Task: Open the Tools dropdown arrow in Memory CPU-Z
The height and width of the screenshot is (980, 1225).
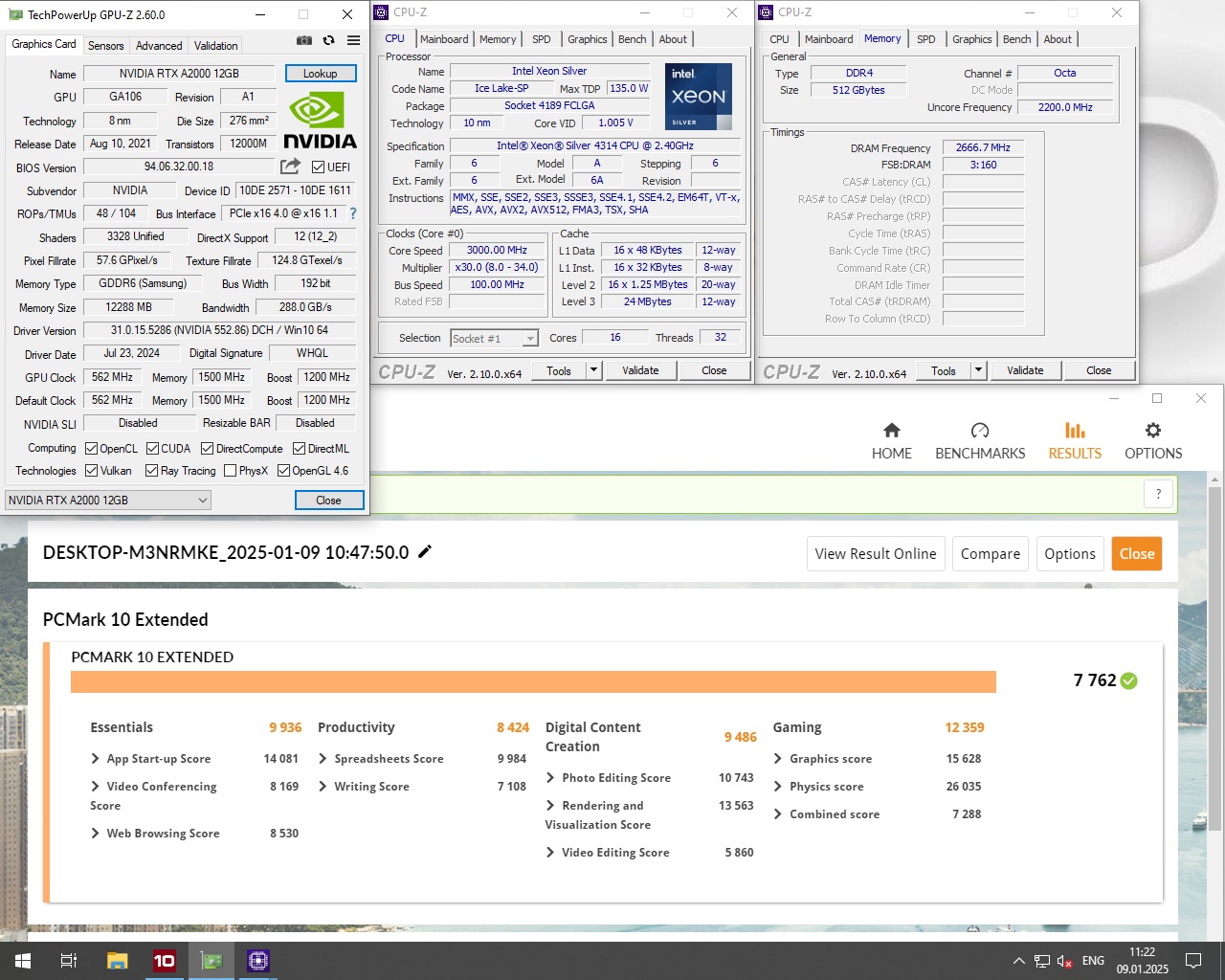Action: point(978,370)
